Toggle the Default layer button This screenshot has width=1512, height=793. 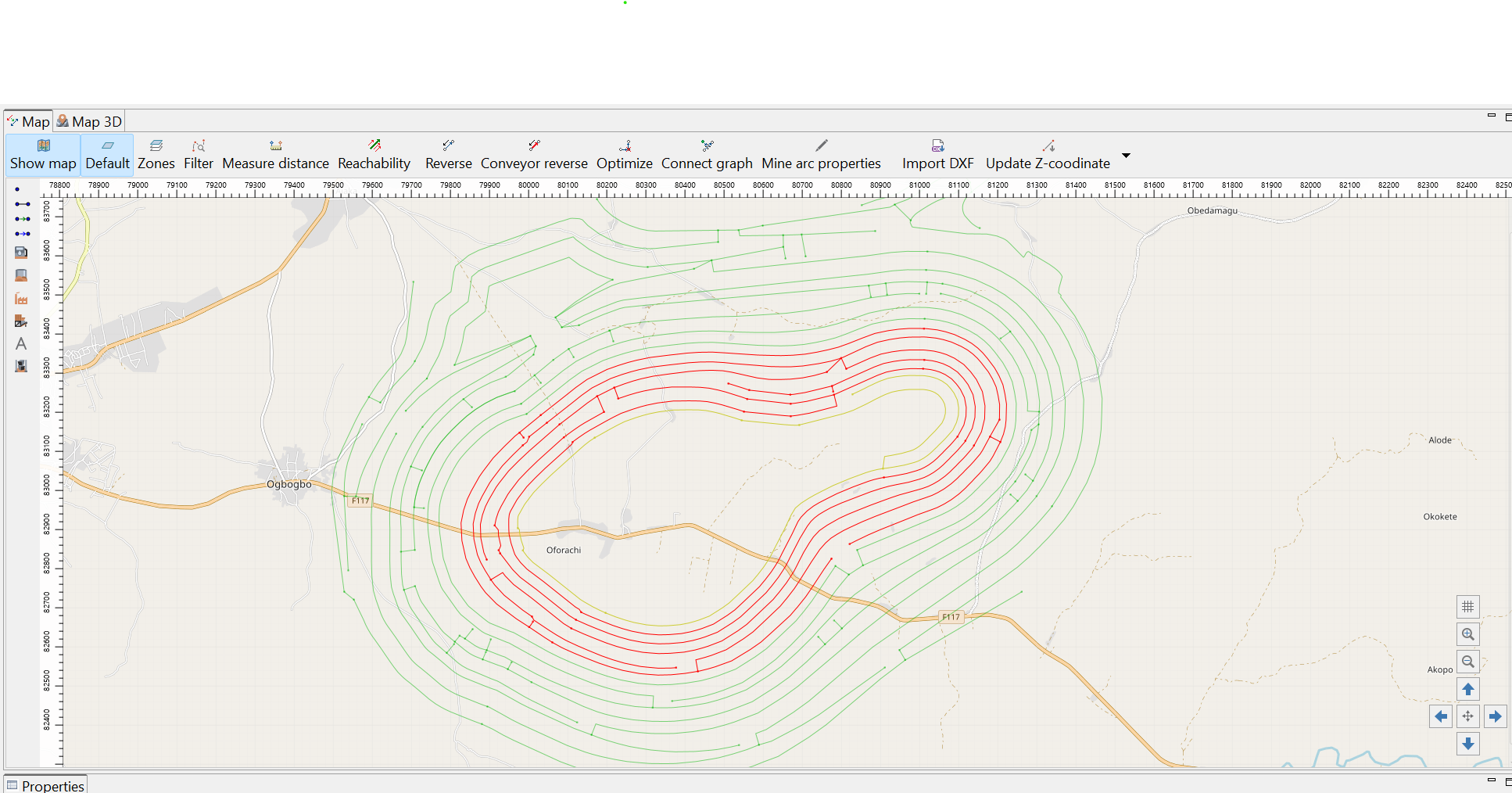pos(107,155)
